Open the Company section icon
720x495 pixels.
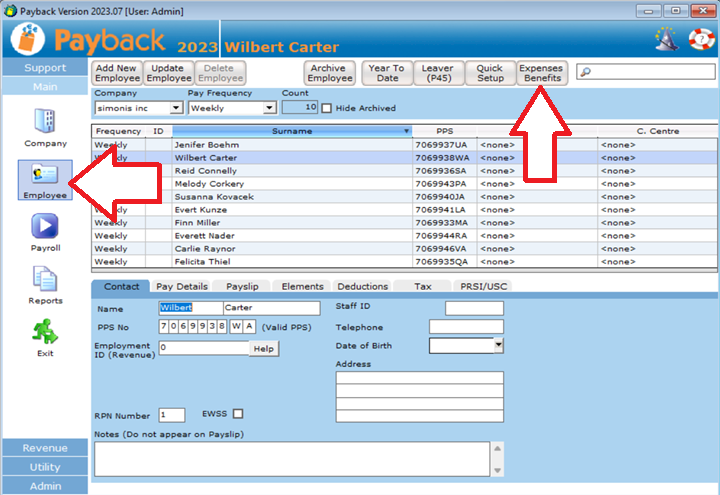(x=45, y=122)
